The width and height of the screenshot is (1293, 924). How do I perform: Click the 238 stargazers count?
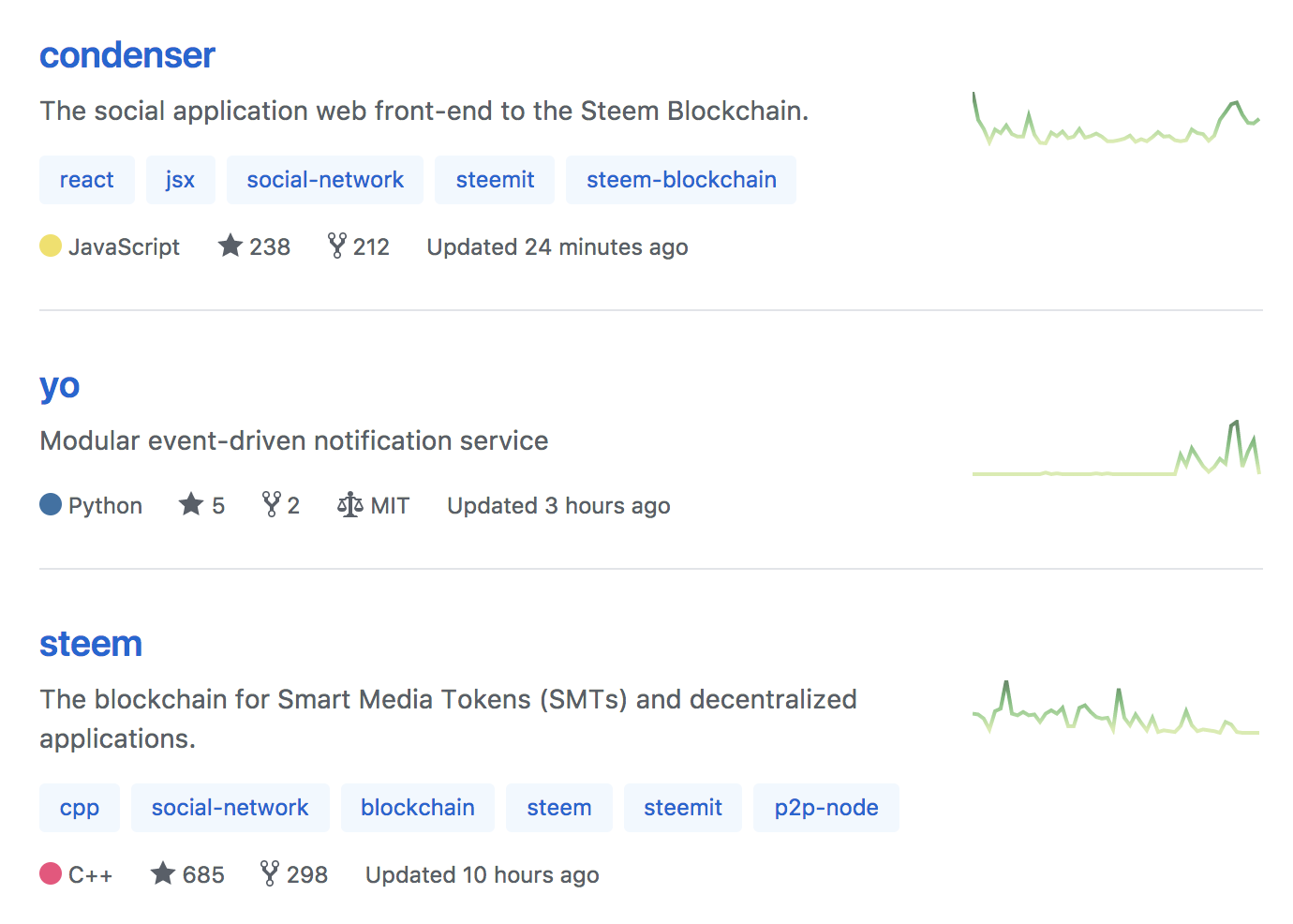[270, 247]
